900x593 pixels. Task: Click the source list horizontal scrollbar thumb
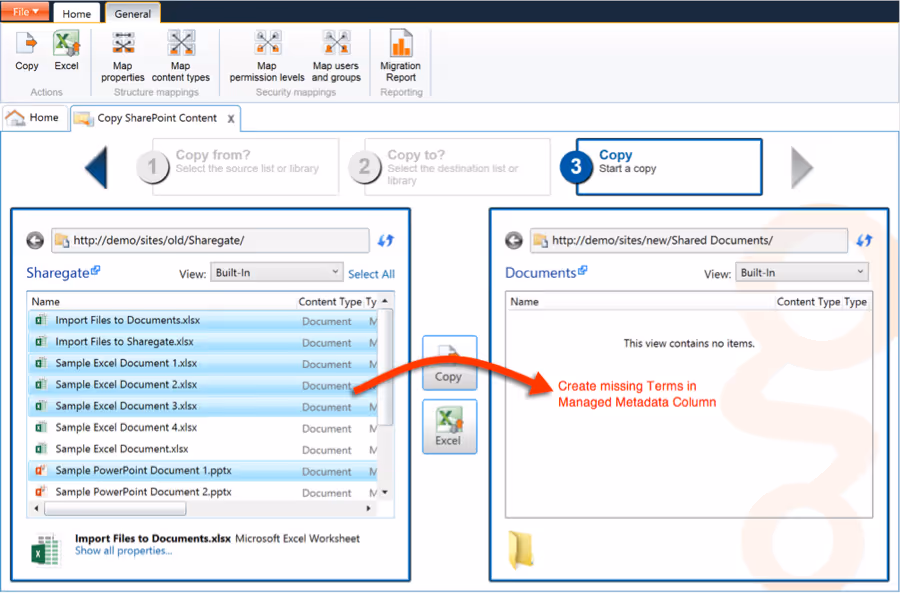pos(115,509)
